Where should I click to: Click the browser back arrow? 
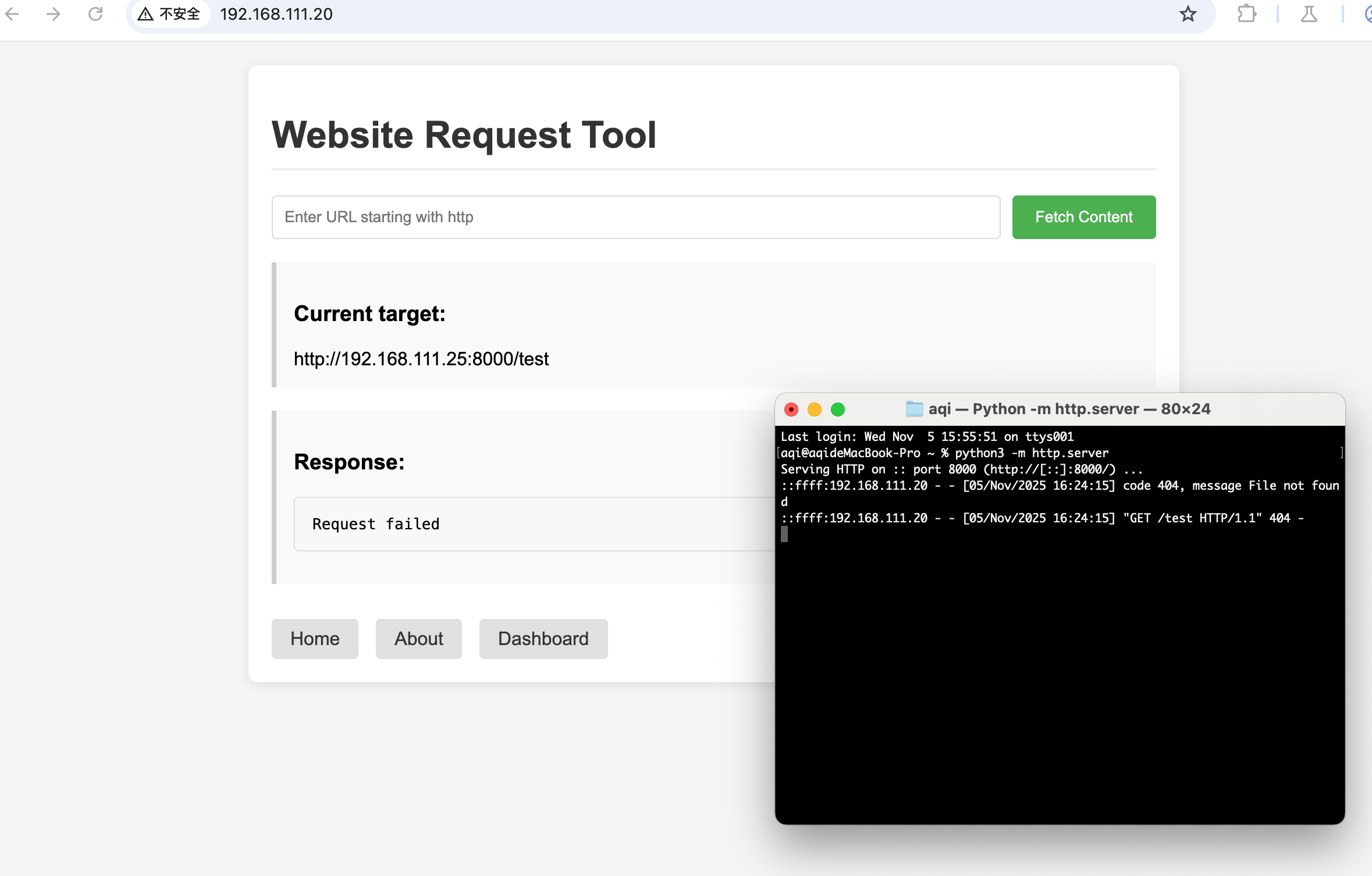13,14
